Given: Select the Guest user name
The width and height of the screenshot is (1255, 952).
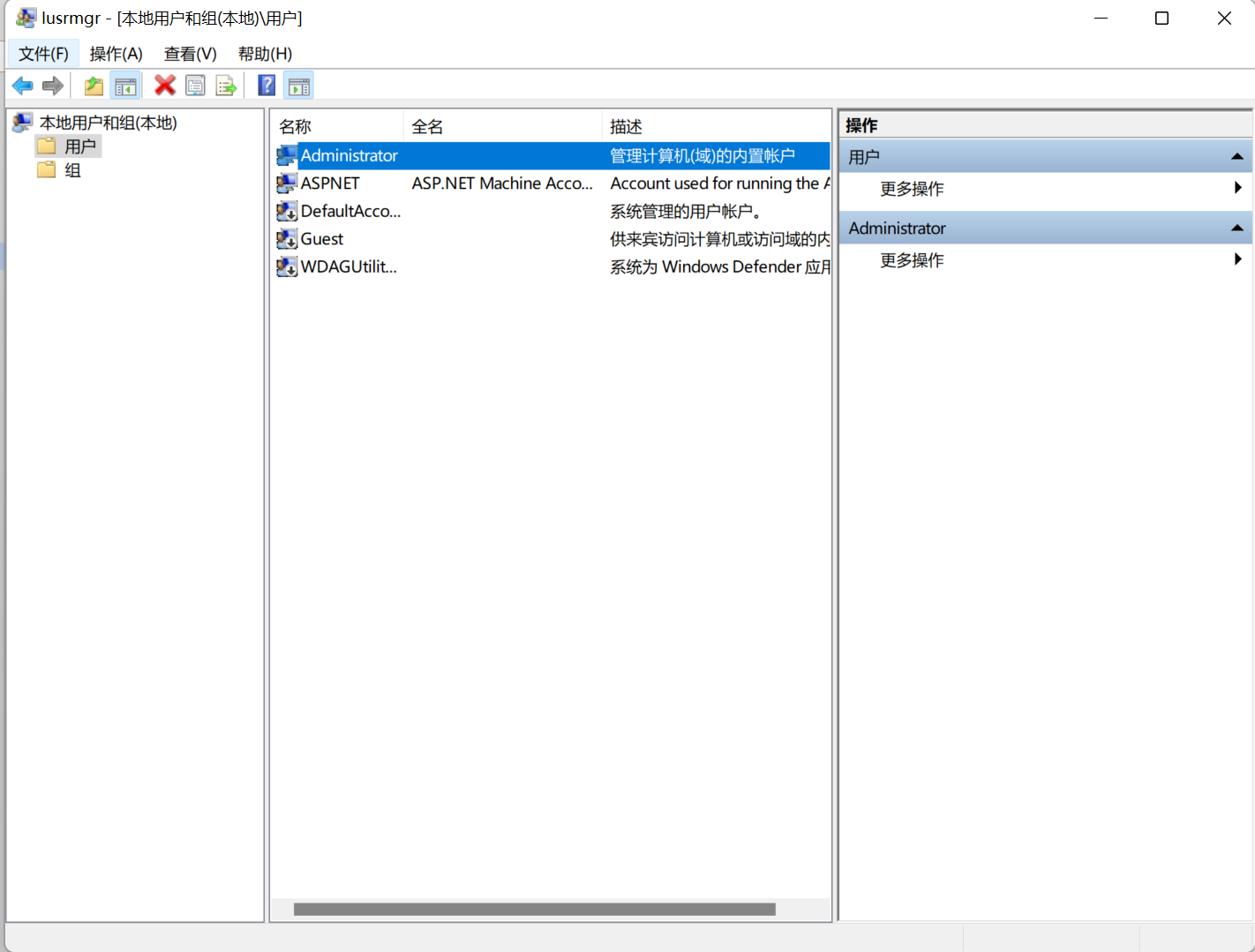Looking at the screenshot, I should coord(322,239).
